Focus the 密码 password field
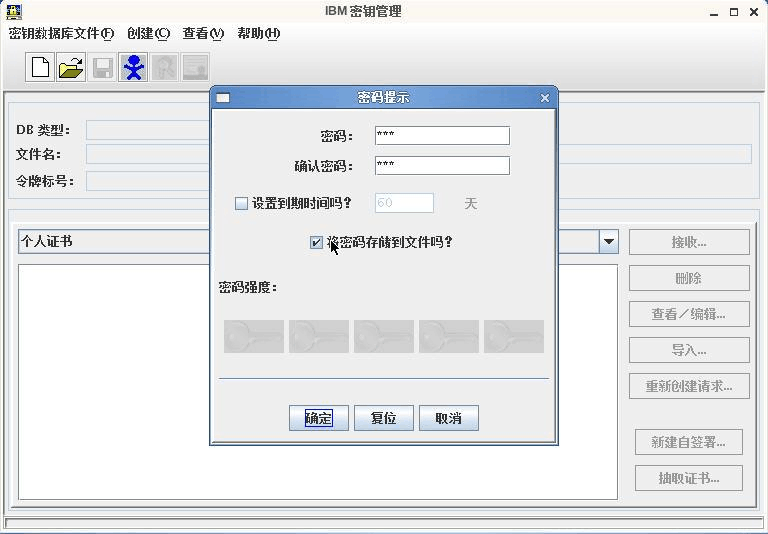 tap(442, 136)
